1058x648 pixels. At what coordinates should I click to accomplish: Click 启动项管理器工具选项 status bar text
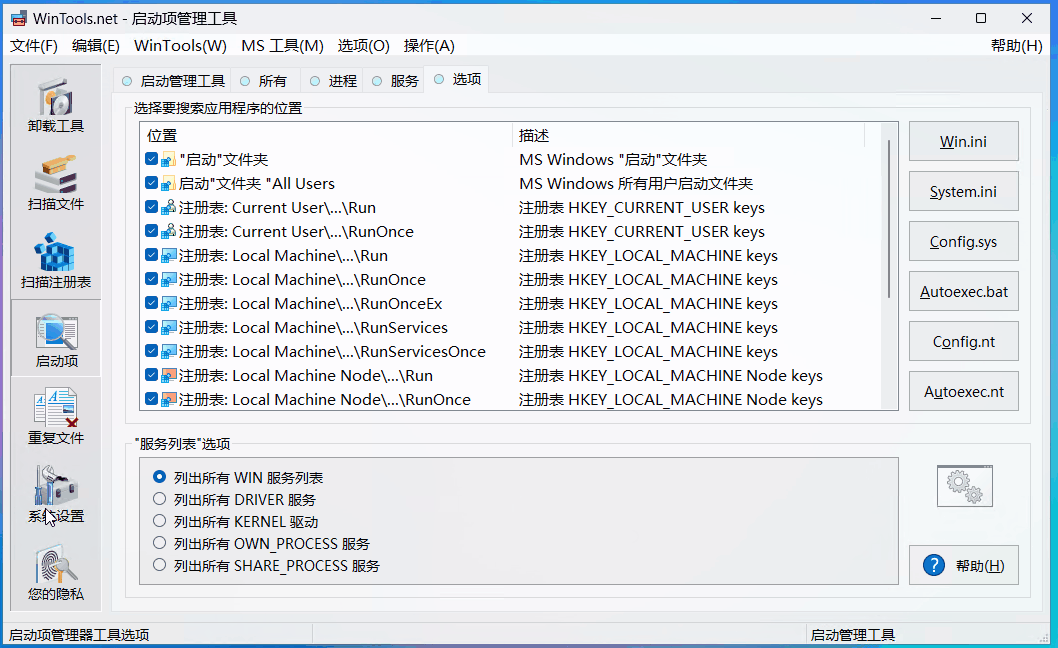coord(79,635)
